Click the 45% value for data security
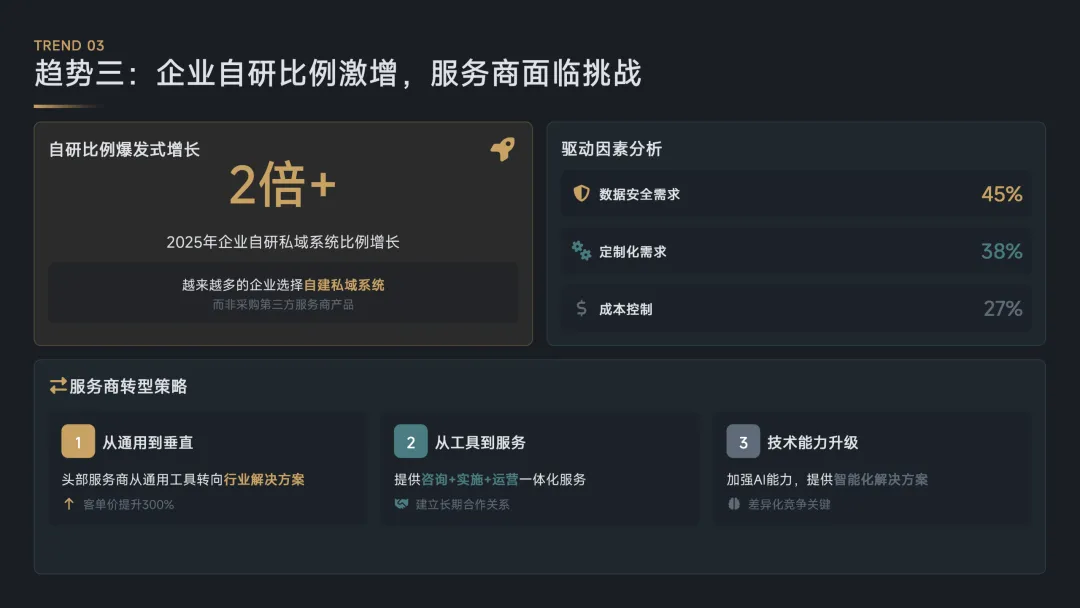The height and width of the screenshot is (608, 1080). point(1001,194)
